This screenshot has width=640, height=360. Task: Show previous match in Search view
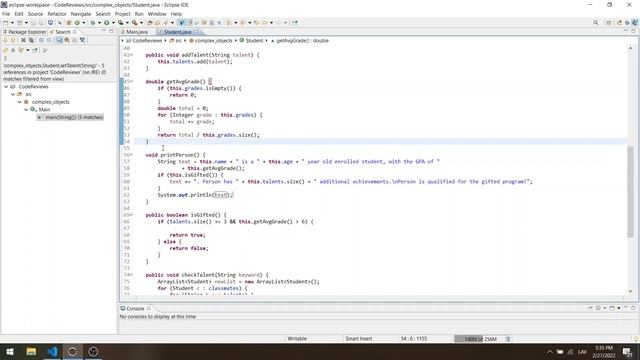[13, 40]
